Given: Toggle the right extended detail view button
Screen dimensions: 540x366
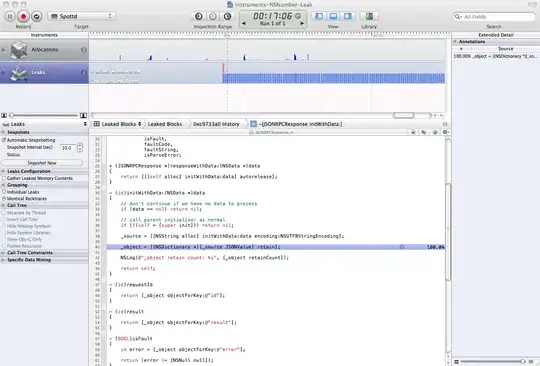Looking at the screenshot, I should pyautogui.click(x=348, y=16).
